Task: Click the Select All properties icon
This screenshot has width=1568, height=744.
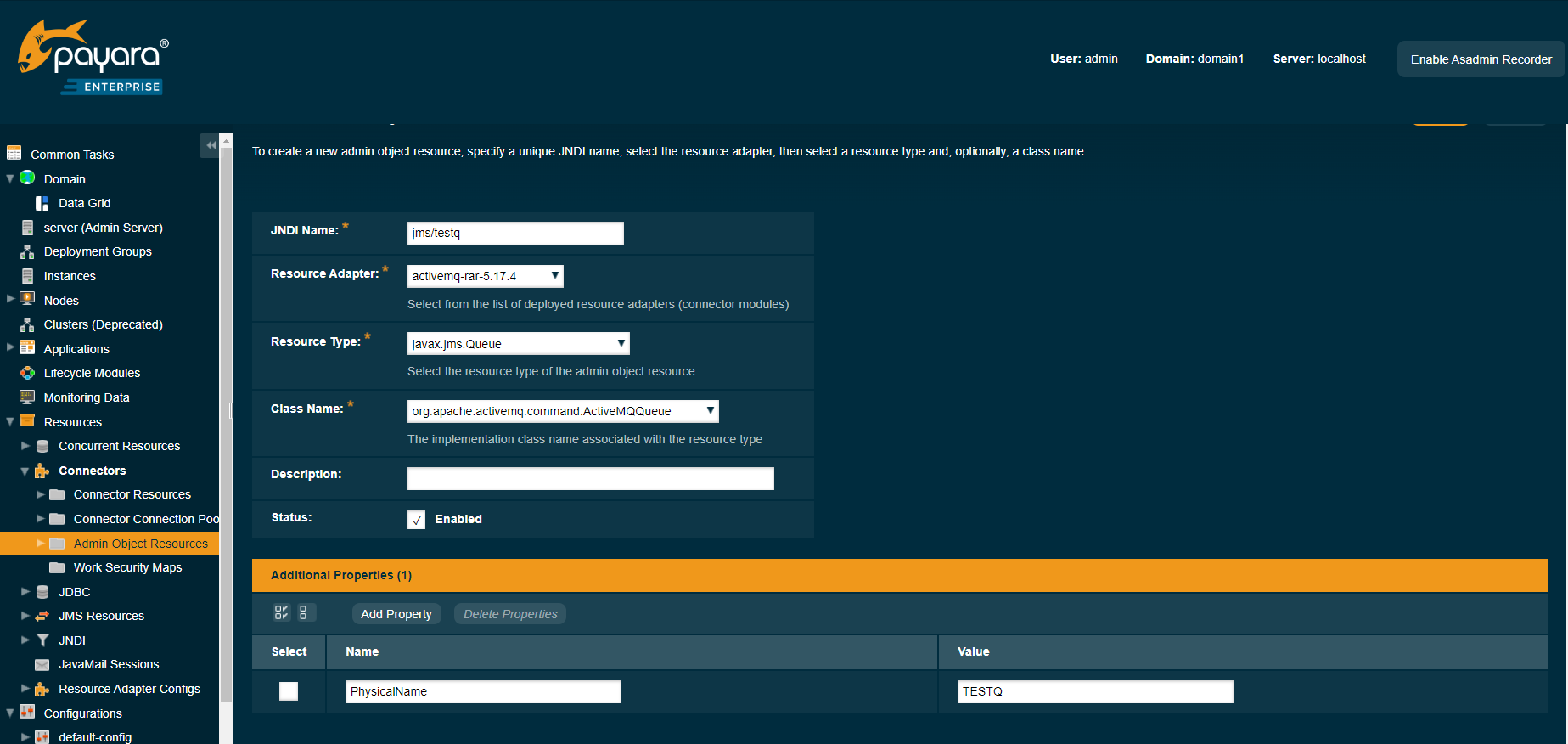Action: 281,612
